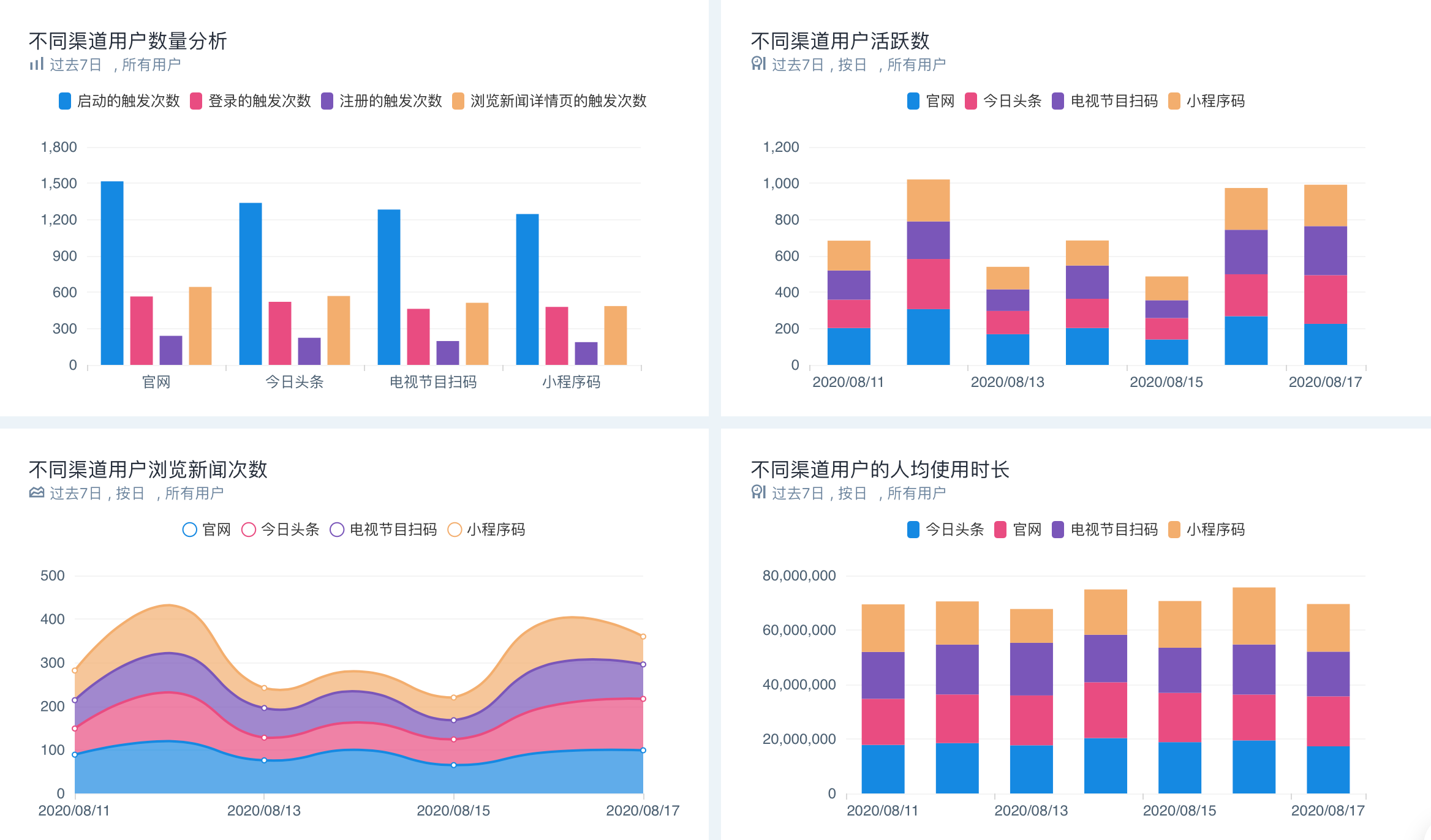
Task: Toggle 浏览新闻详情页的触发次数 legend item
Action: pos(549,101)
